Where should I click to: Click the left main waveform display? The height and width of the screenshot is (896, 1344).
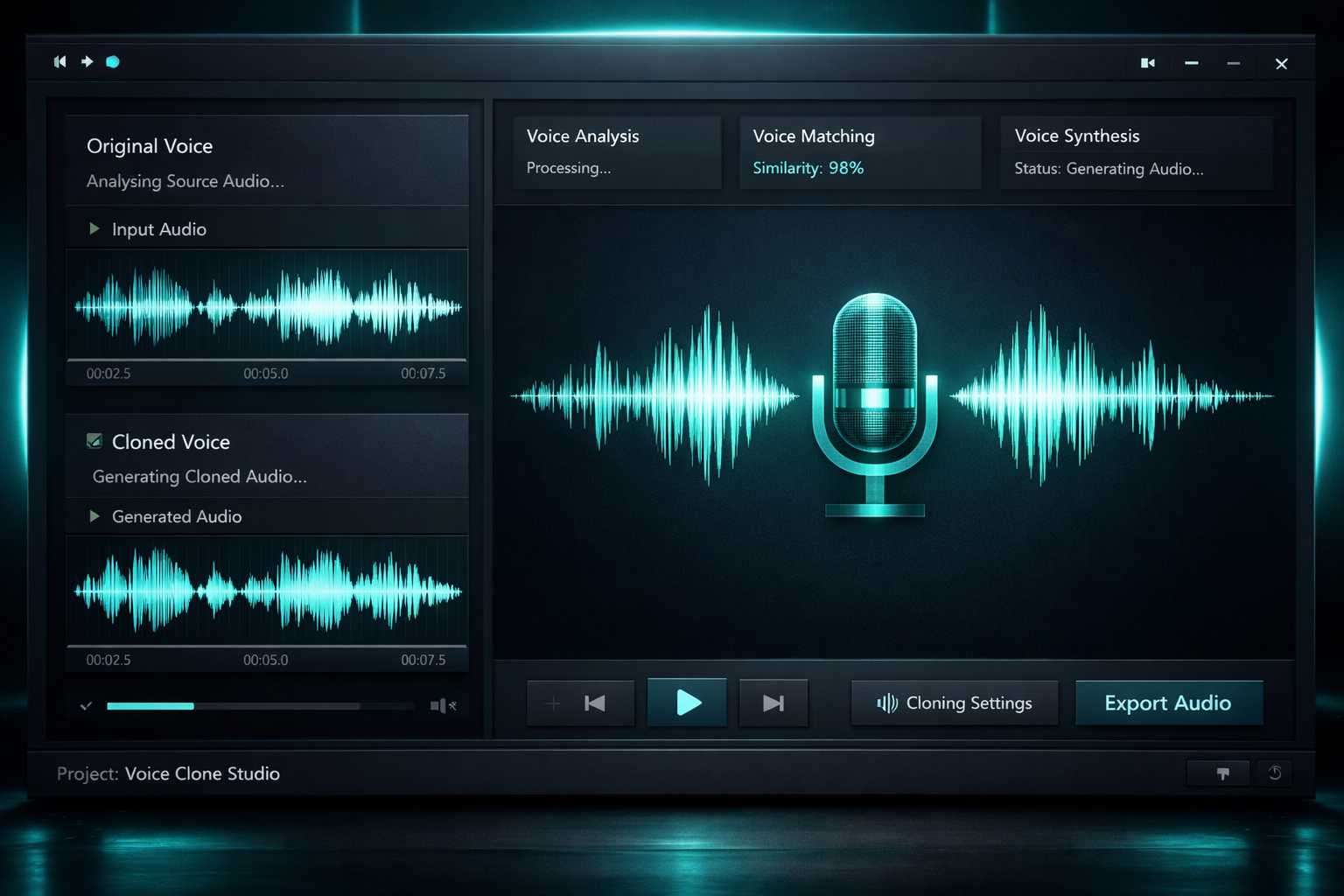654,395
